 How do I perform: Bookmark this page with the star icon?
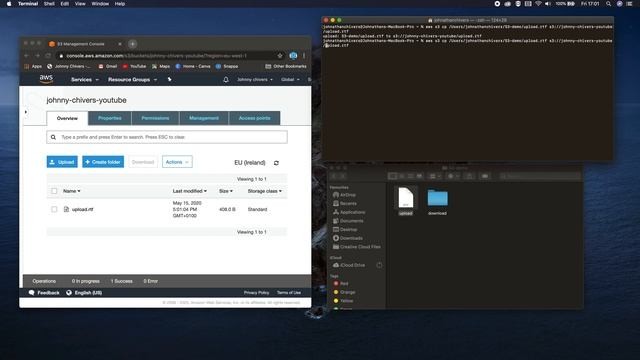point(280,56)
